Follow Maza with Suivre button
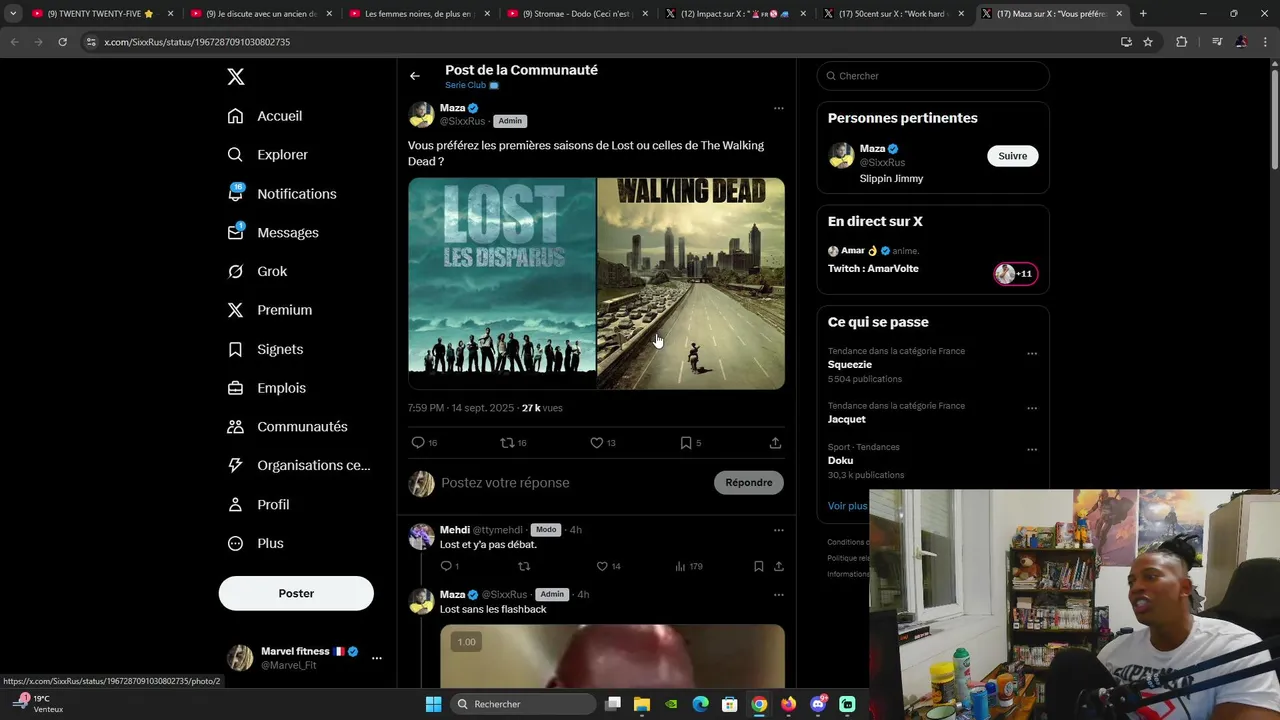 coord(1013,156)
